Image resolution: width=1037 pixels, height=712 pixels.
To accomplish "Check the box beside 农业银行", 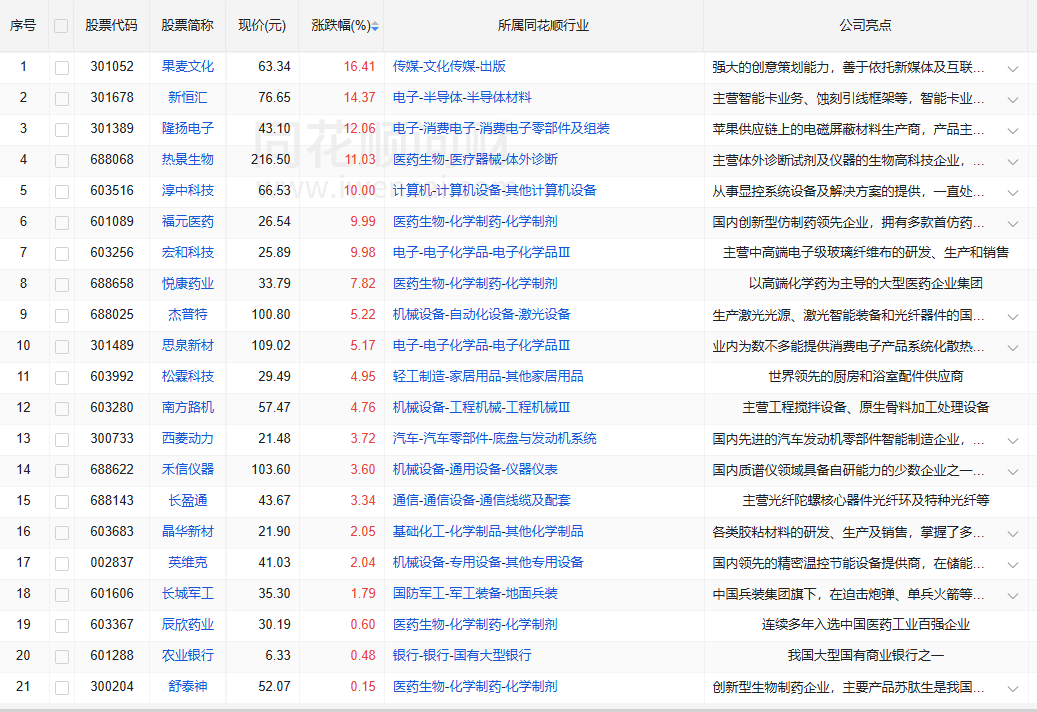I will [62, 656].
